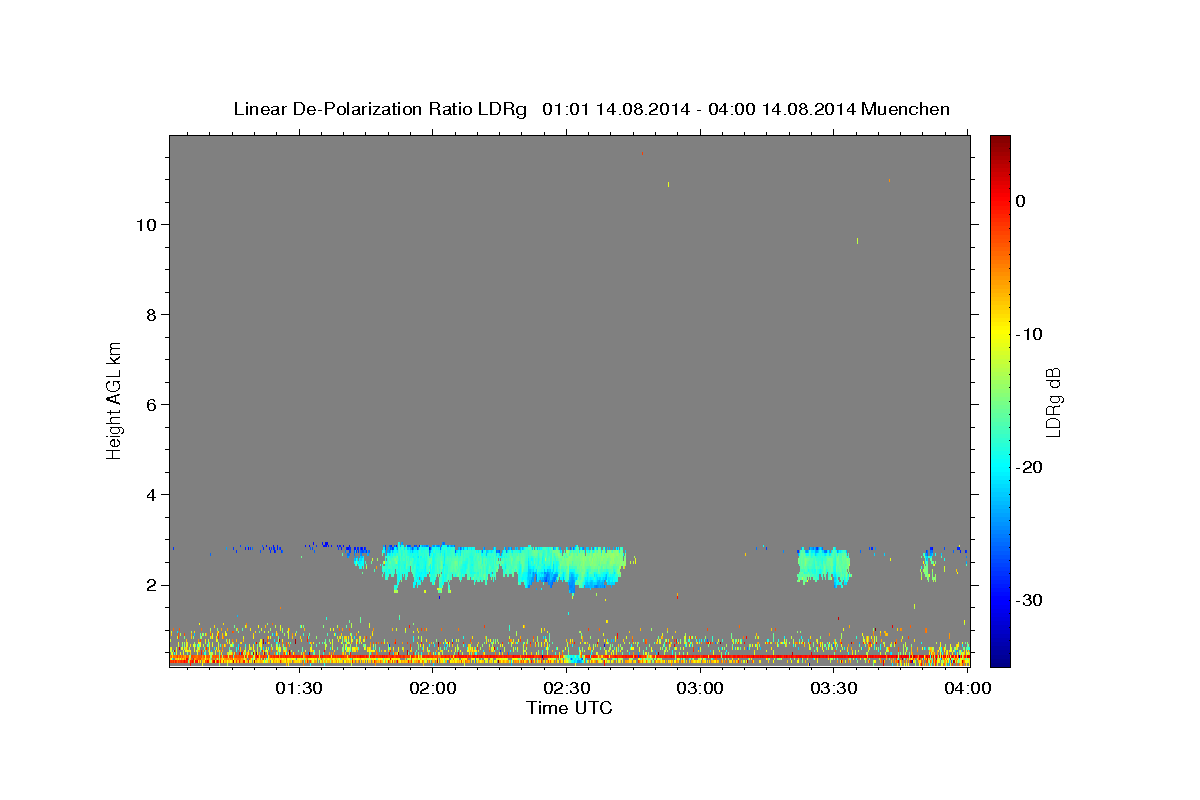This screenshot has height=800, width=1200.
Task: Click the 01:30 time tick label
Action: coord(298,689)
